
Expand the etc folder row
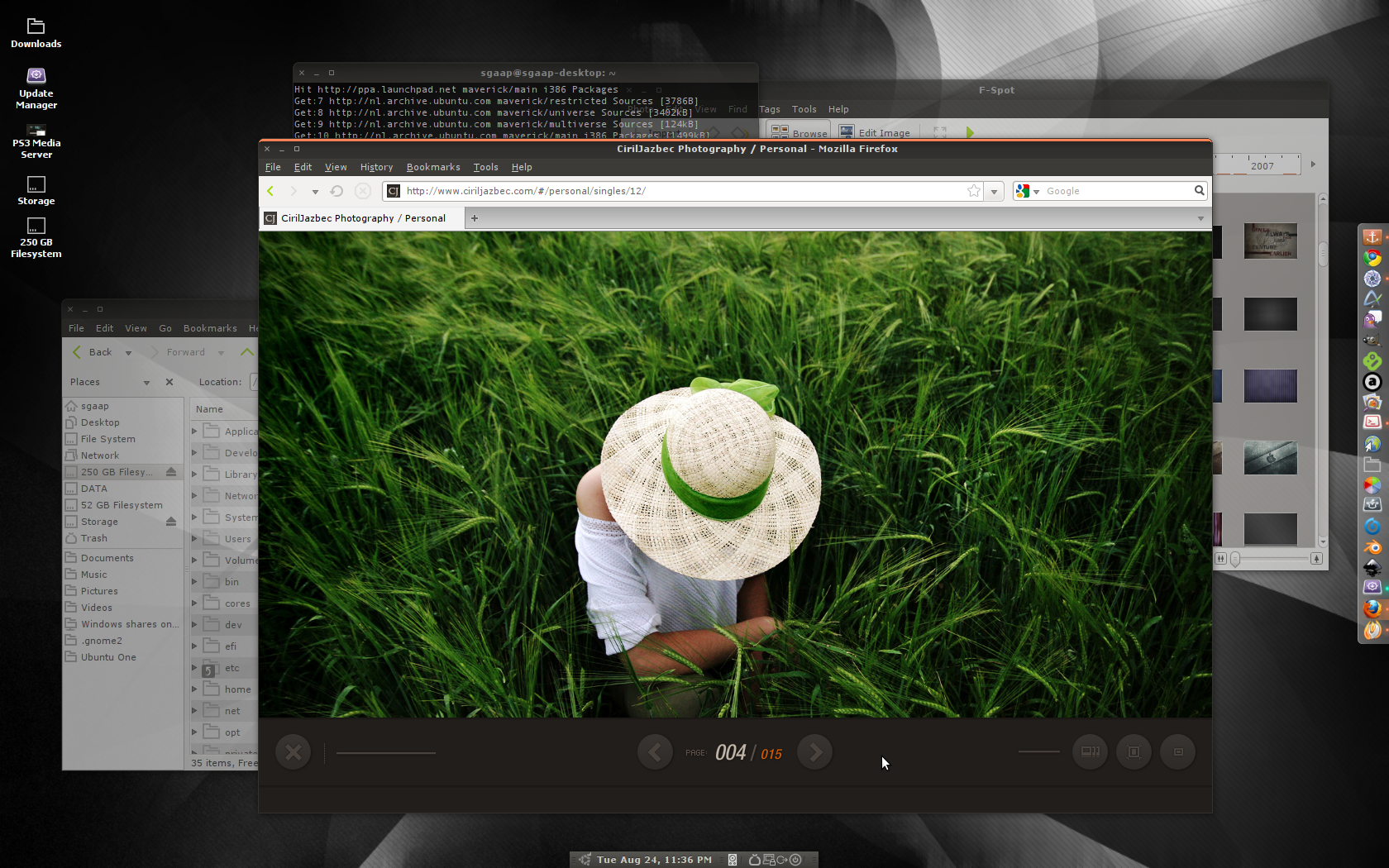[x=195, y=667]
